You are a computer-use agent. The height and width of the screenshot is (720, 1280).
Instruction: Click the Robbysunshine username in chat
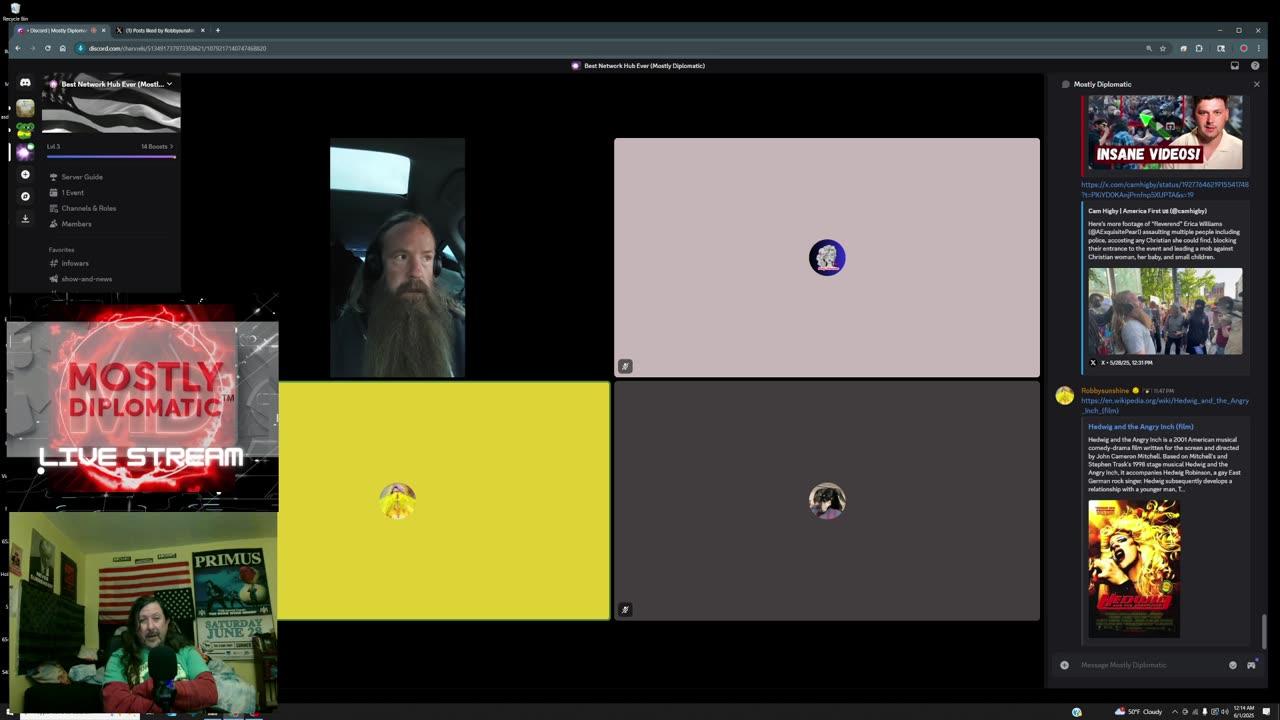(x=1105, y=391)
